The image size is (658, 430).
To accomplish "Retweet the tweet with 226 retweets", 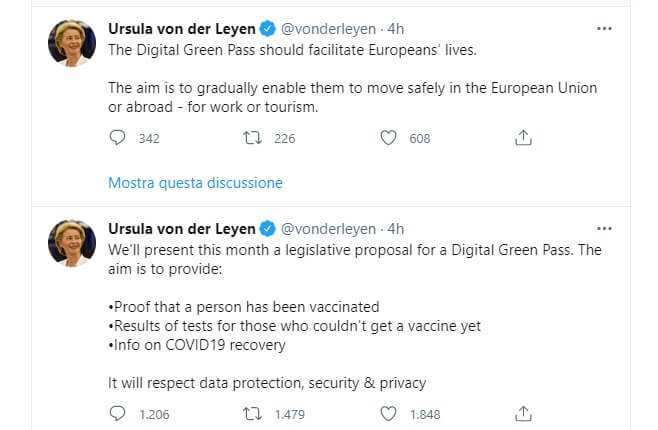I will pos(252,138).
